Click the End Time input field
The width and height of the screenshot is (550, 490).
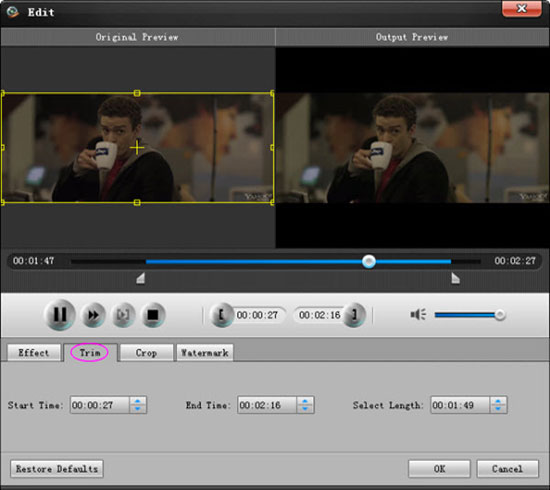coord(267,405)
